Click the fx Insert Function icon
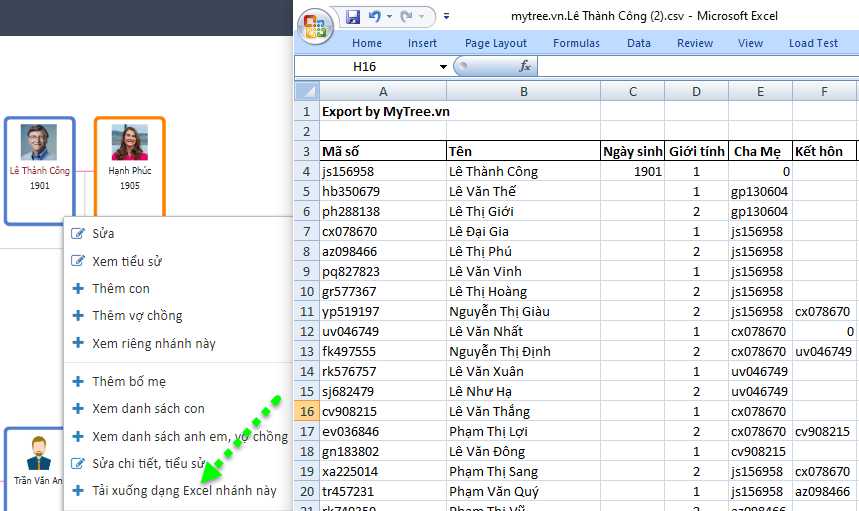The image size is (859, 511). coord(525,66)
